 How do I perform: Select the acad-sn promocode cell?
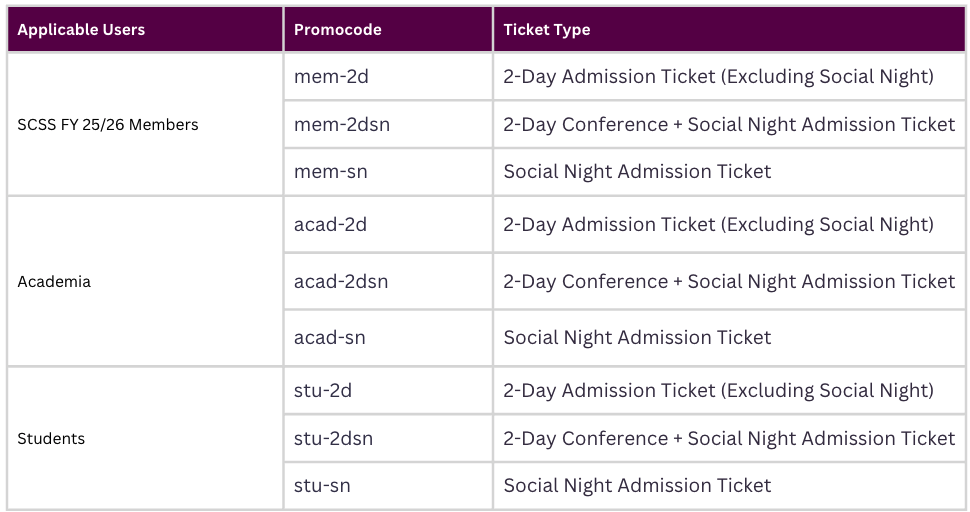click(388, 338)
